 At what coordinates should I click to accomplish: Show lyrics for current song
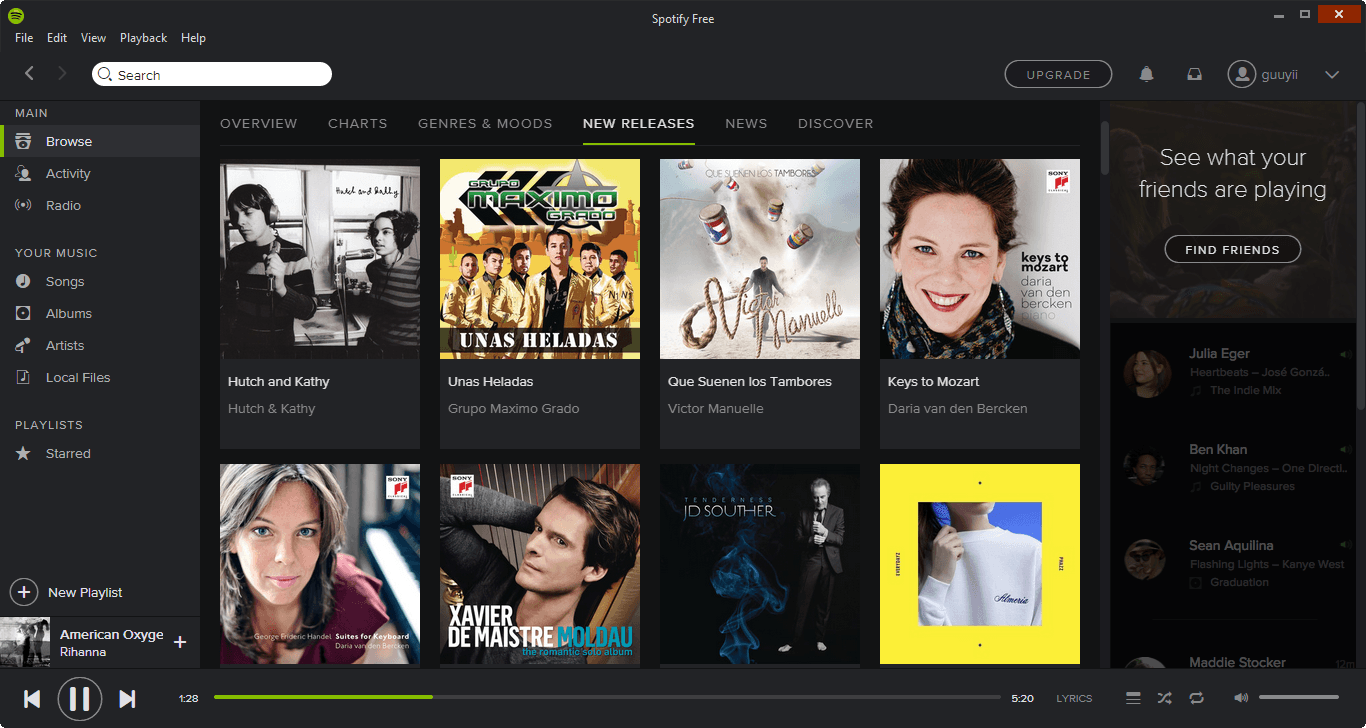(1074, 699)
